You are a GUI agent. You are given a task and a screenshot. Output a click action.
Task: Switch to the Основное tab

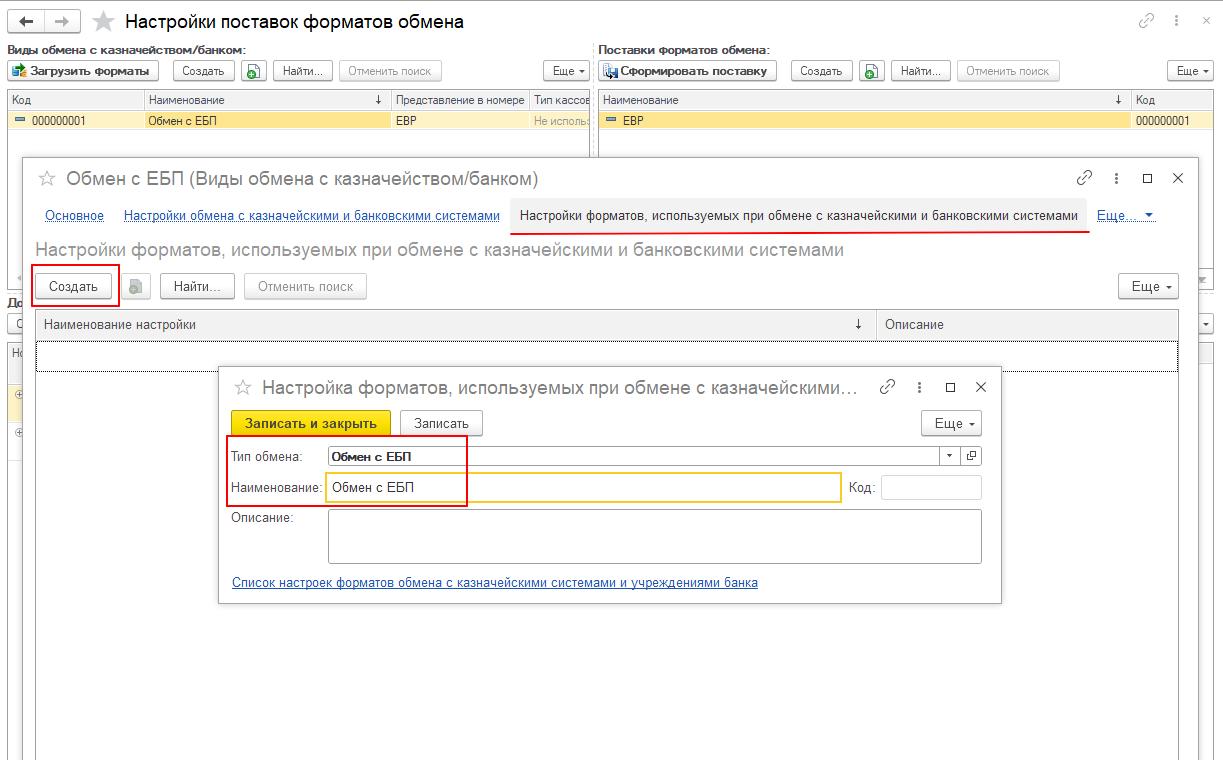[74, 215]
